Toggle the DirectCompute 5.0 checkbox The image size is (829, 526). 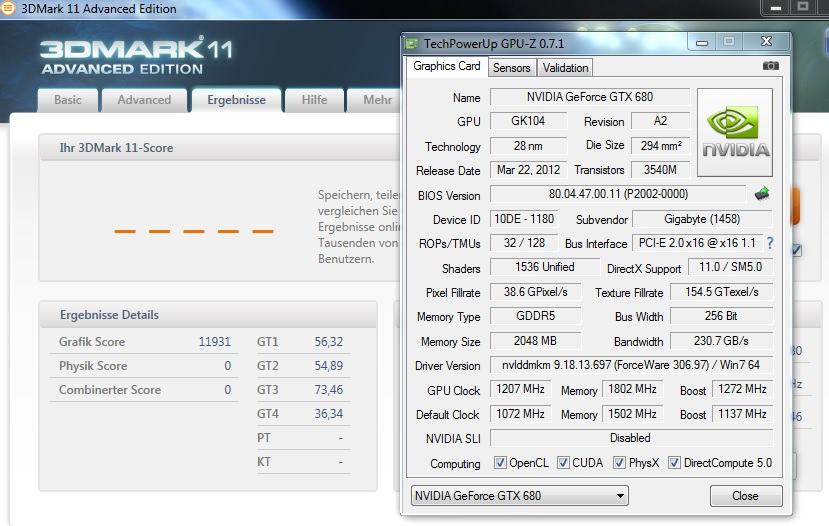674,463
